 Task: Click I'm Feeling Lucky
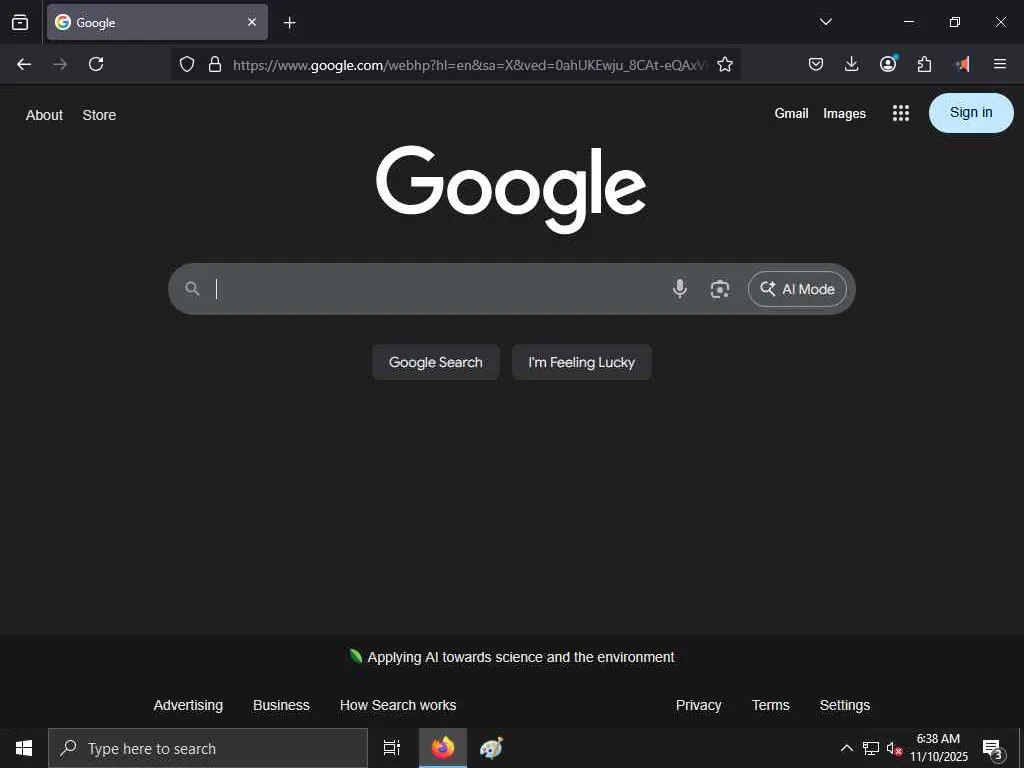click(x=582, y=362)
